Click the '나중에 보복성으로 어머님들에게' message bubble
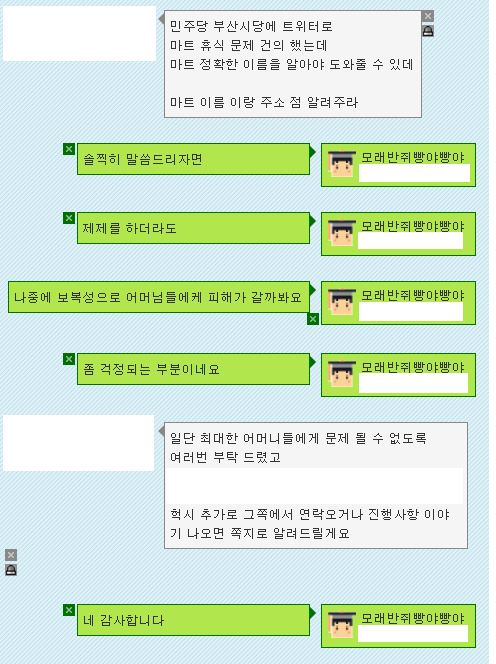This screenshot has height=664, width=496. coord(159,297)
